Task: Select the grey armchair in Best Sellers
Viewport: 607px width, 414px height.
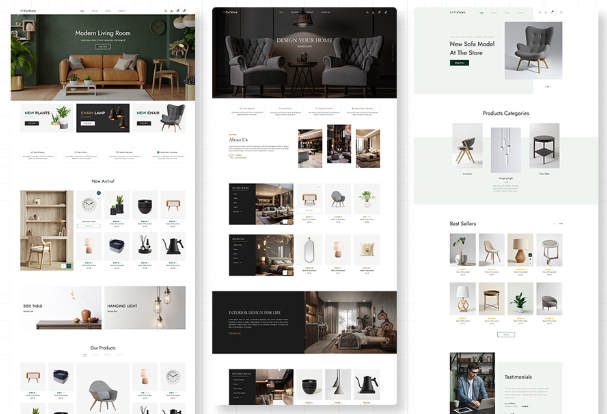Action: [549, 299]
